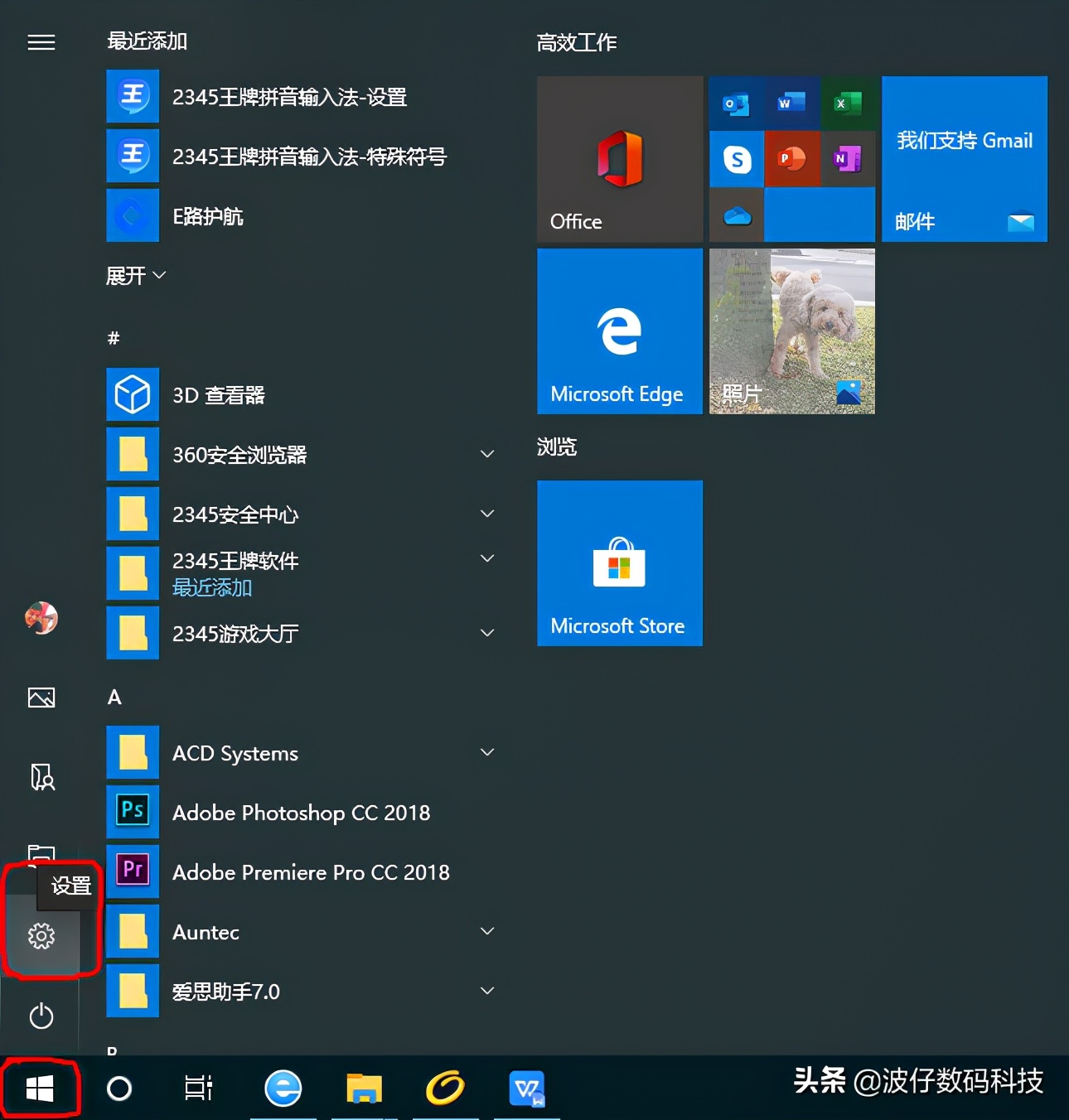
Task: Open the Skype tile
Action: 736,158
